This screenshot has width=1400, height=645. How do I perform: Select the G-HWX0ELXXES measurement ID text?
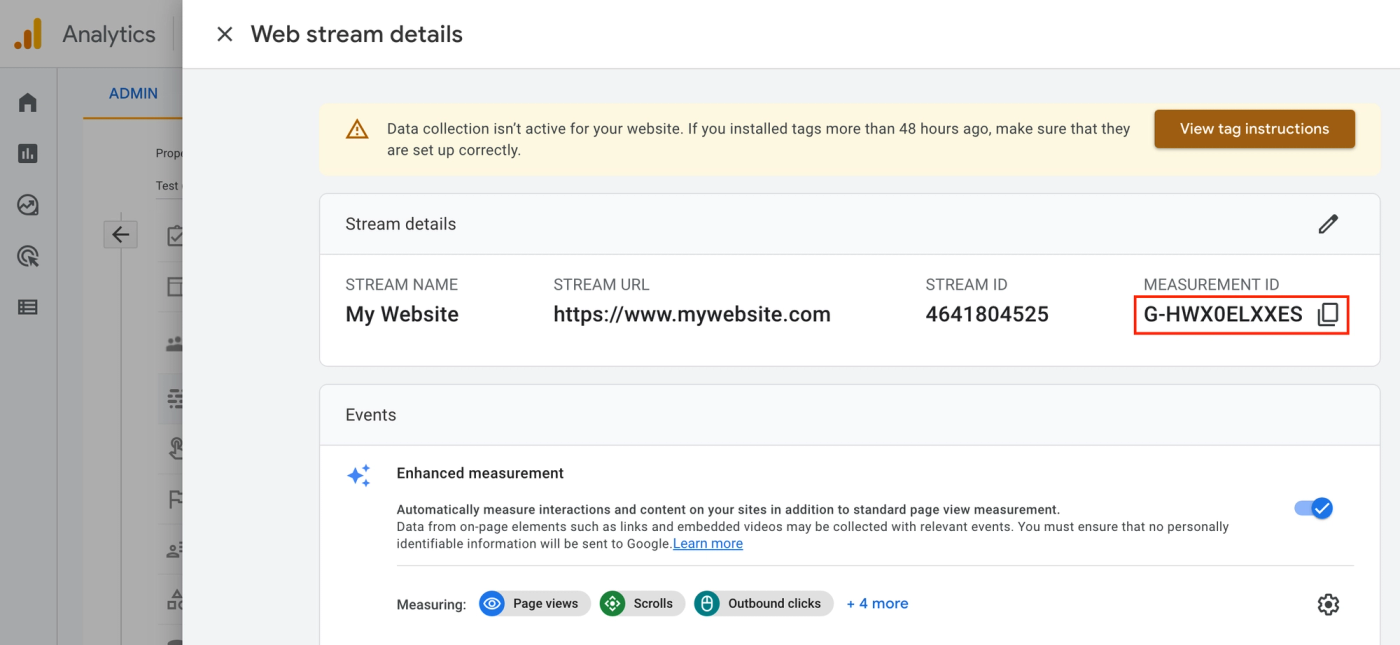click(x=1222, y=315)
